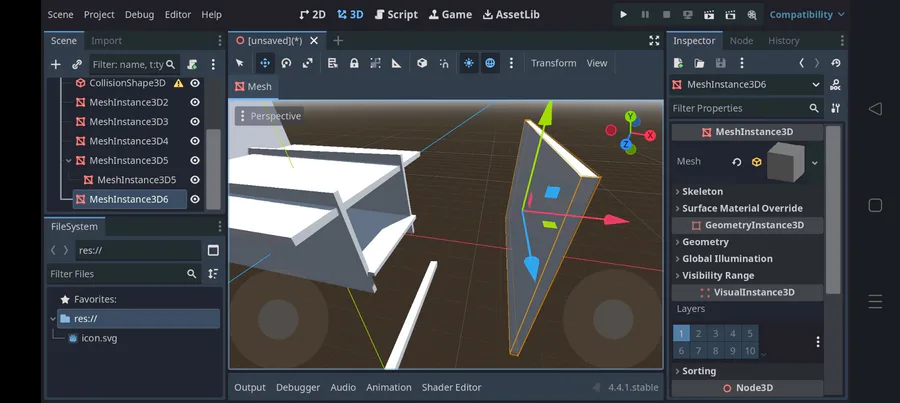This screenshot has height=403, width=900.
Task: Open Scene dock extra options menu
Action: [213, 64]
